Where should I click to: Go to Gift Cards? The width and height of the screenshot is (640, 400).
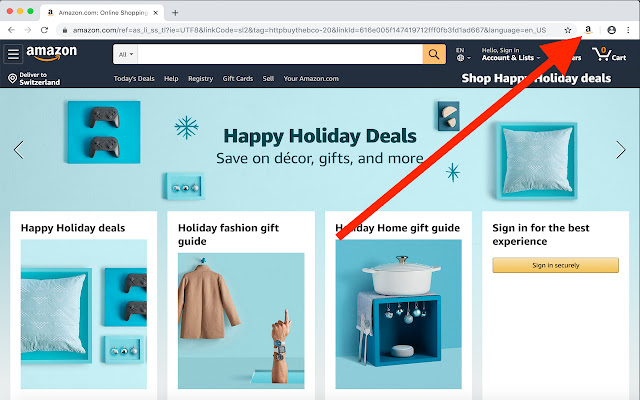pos(238,78)
